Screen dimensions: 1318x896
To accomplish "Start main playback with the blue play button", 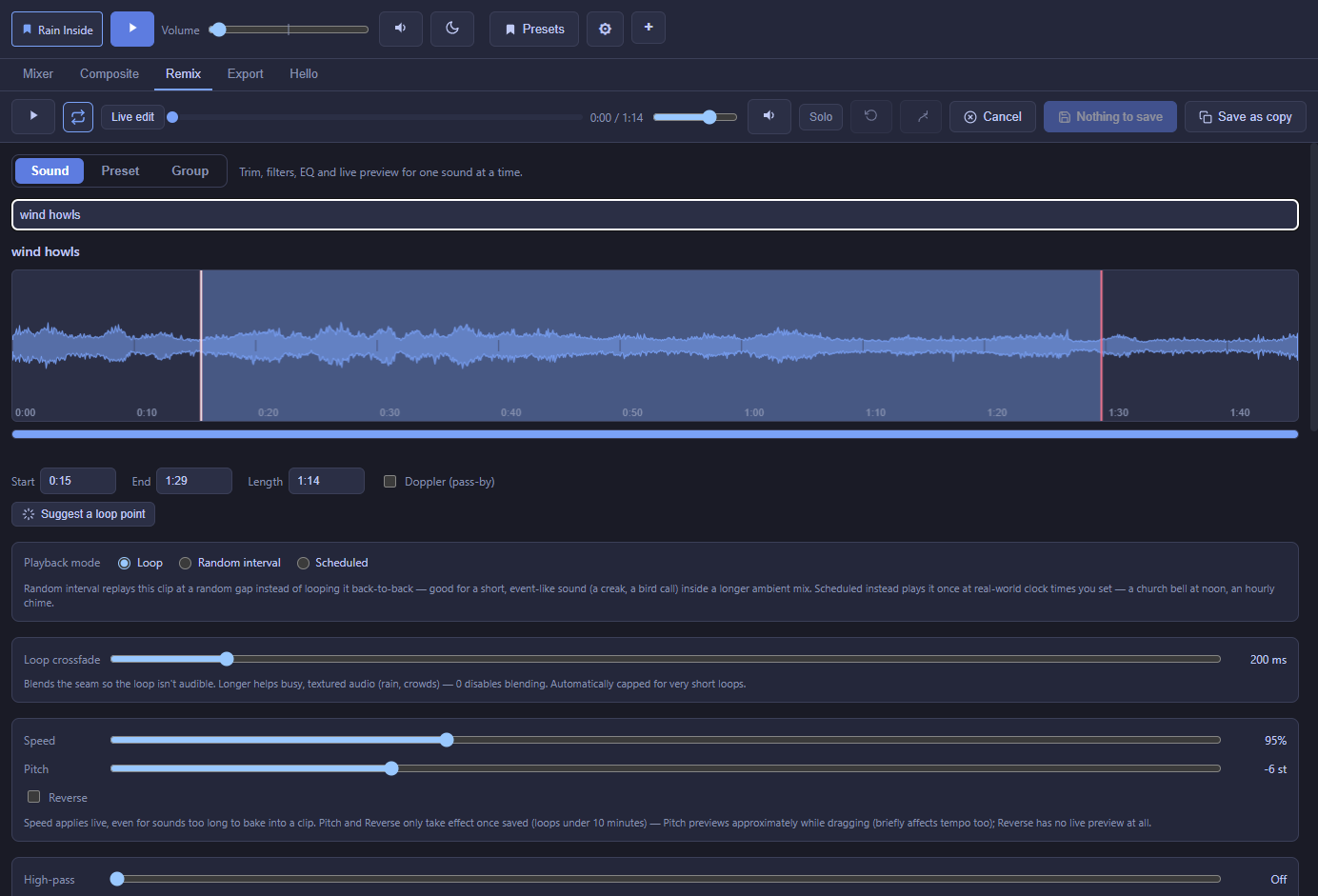I will click(x=132, y=29).
